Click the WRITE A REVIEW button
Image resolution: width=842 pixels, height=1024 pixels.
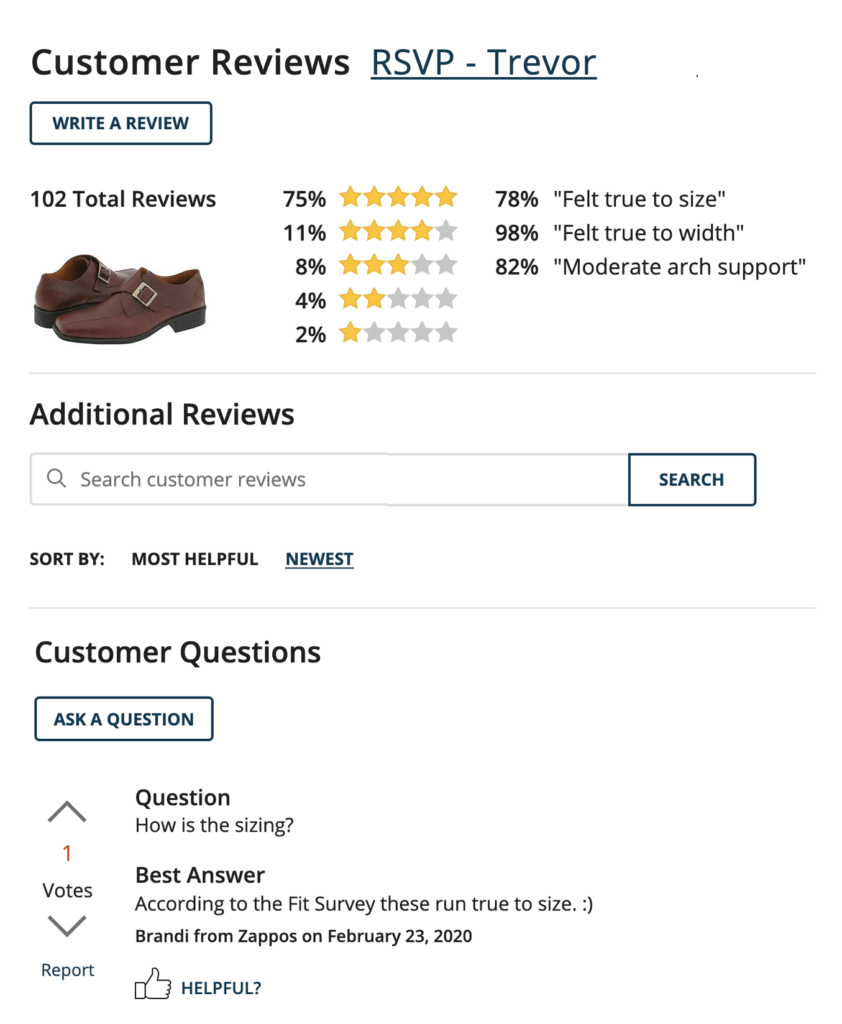(x=120, y=122)
